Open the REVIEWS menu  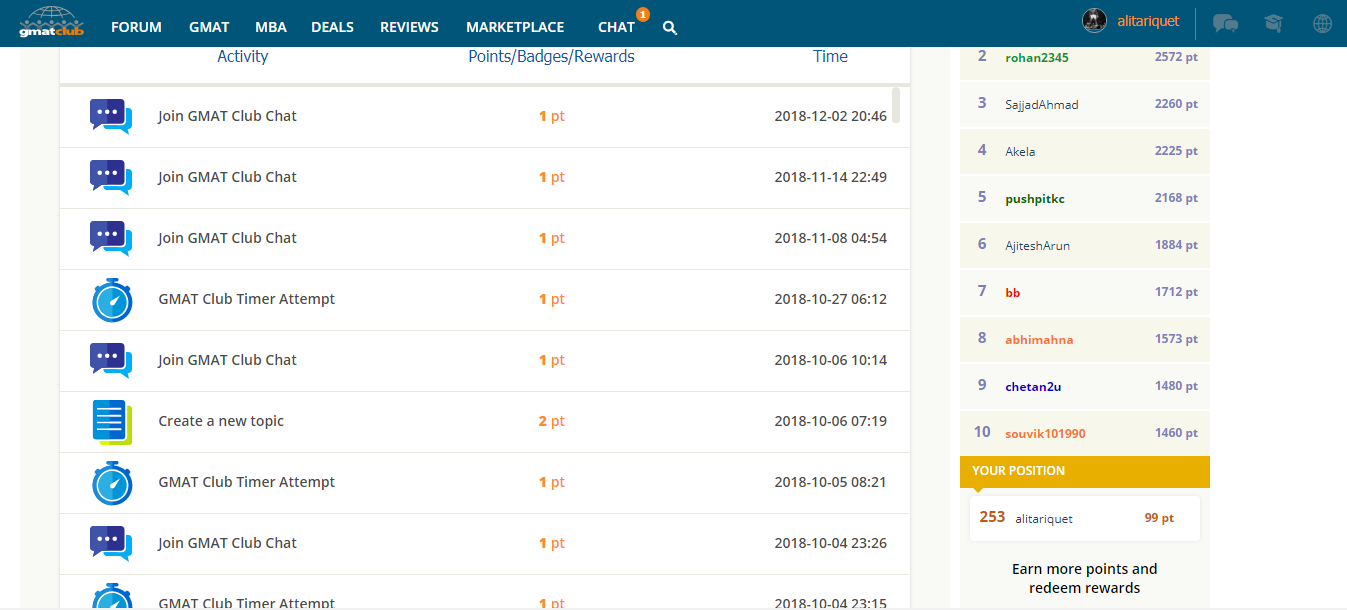(409, 27)
